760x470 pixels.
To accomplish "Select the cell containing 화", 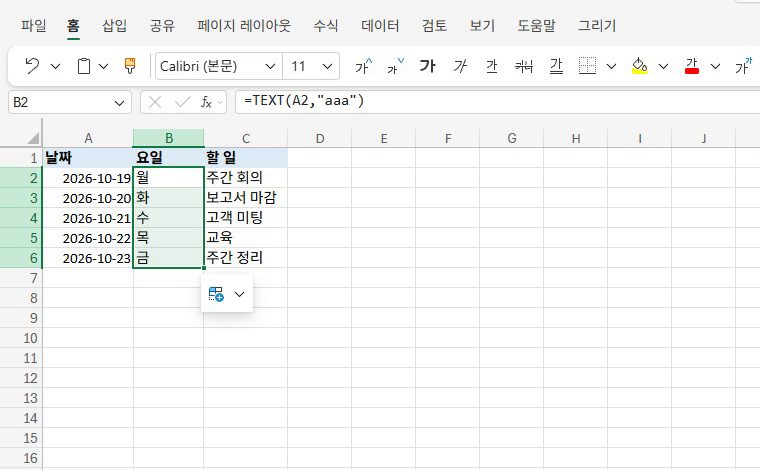I will 169,198.
